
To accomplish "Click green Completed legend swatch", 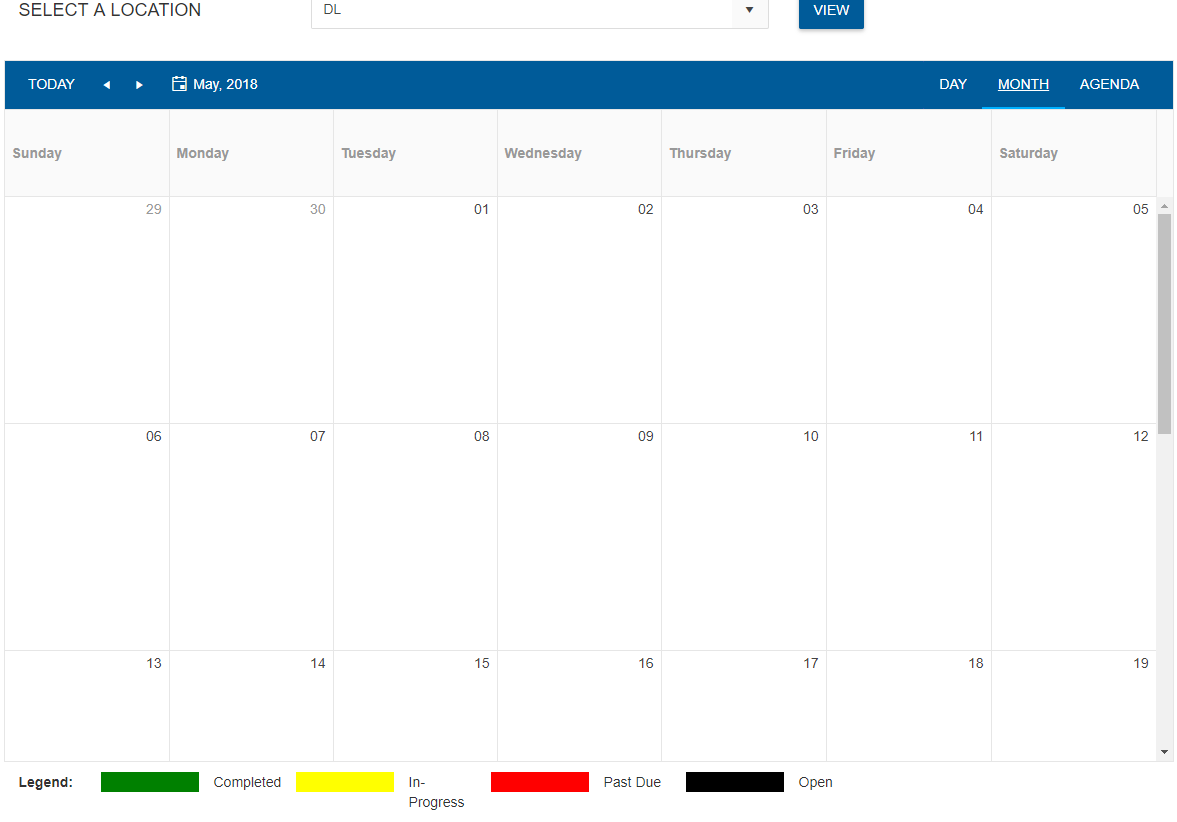I will click(150, 782).
